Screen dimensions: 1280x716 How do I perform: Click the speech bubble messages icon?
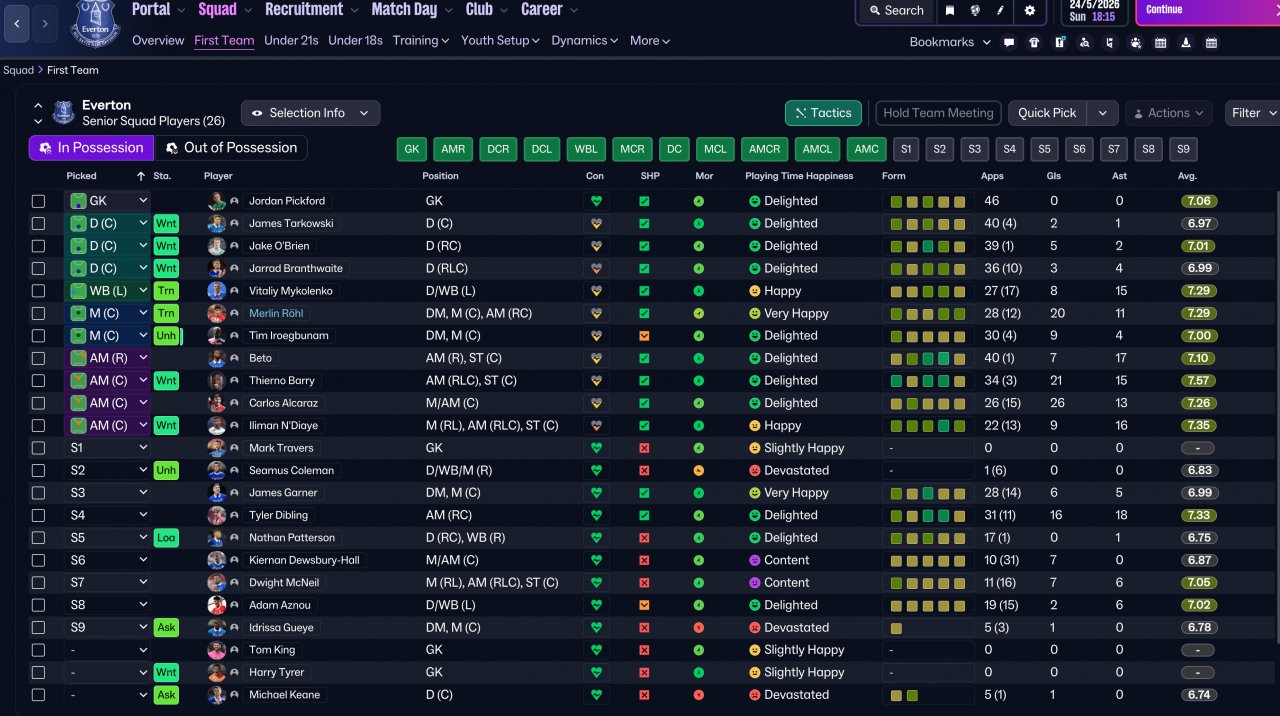[1009, 43]
